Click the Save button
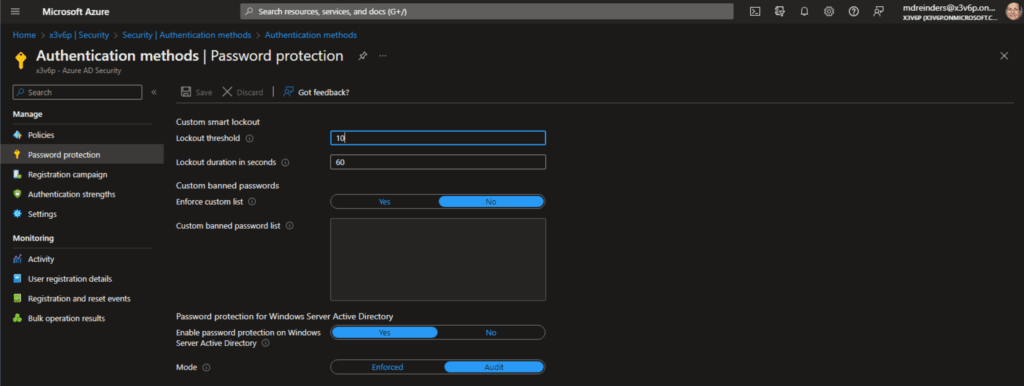This screenshot has width=1024, height=386. coord(197,92)
